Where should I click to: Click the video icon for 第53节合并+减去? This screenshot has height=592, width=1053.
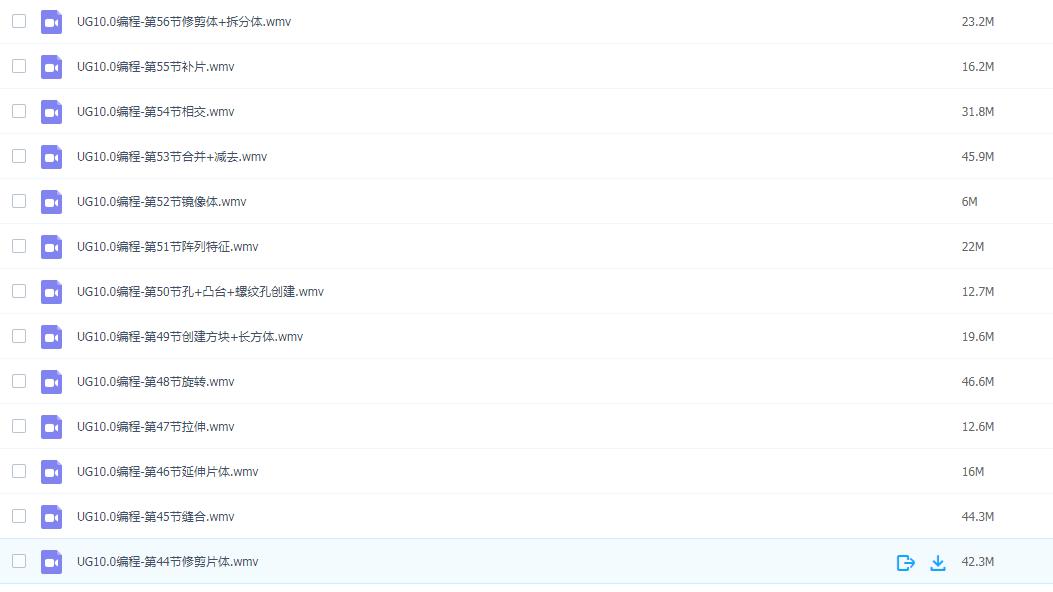pyautogui.click(x=51, y=157)
